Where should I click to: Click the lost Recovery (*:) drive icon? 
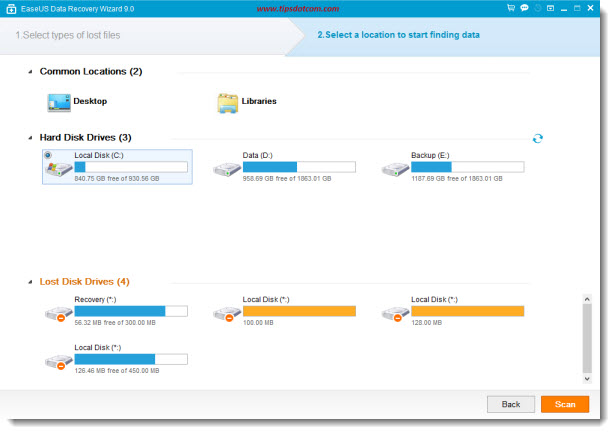pos(59,314)
